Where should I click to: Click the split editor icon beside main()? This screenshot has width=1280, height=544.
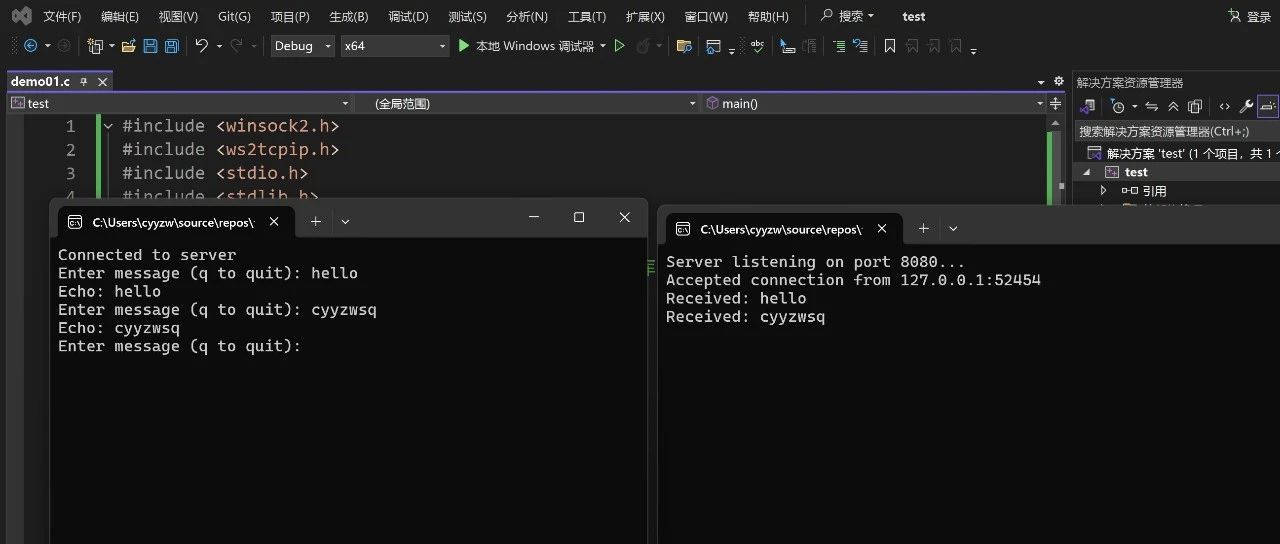[x=1057, y=103]
